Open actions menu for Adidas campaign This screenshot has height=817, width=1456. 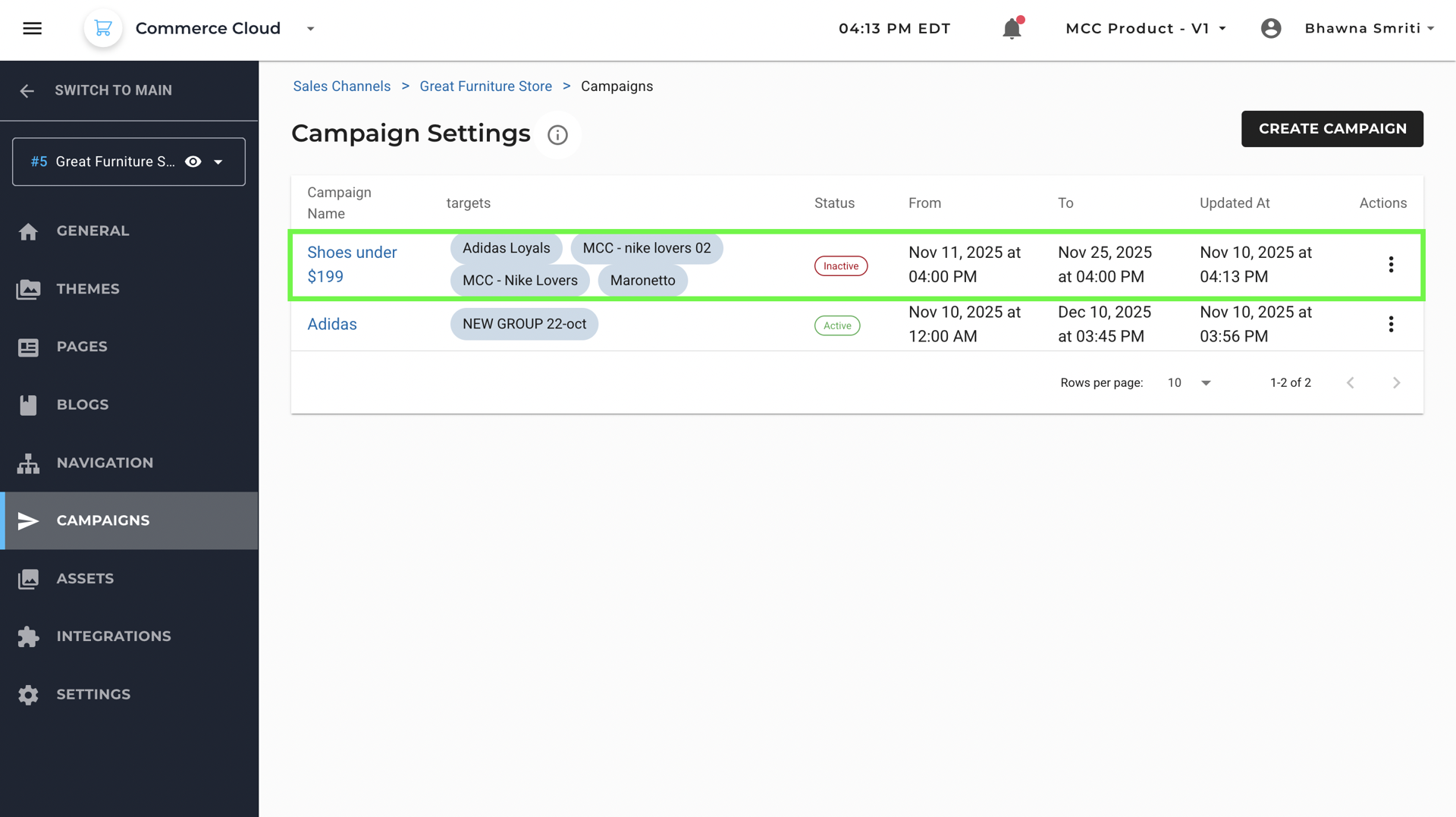pos(1391,325)
